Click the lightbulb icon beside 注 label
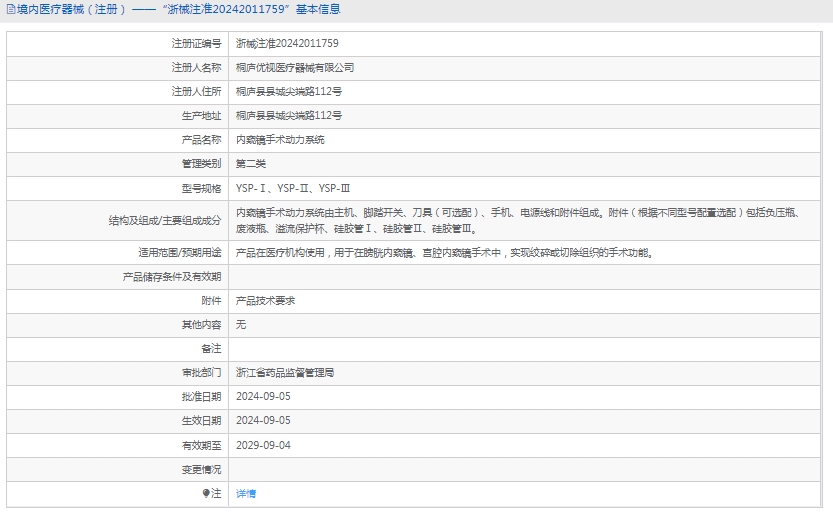Image resolution: width=833 pixels, height=515 pixels. pos(206,494)
